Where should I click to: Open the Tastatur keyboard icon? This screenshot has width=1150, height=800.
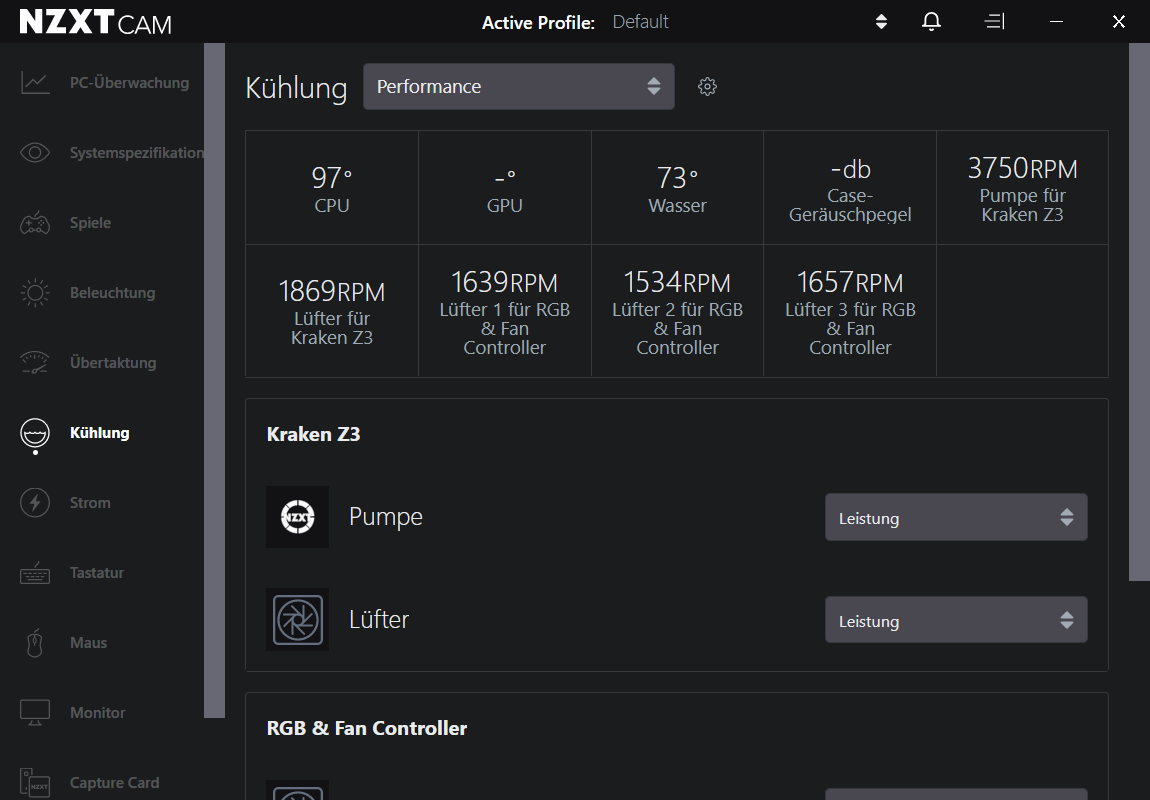(35, 573)
